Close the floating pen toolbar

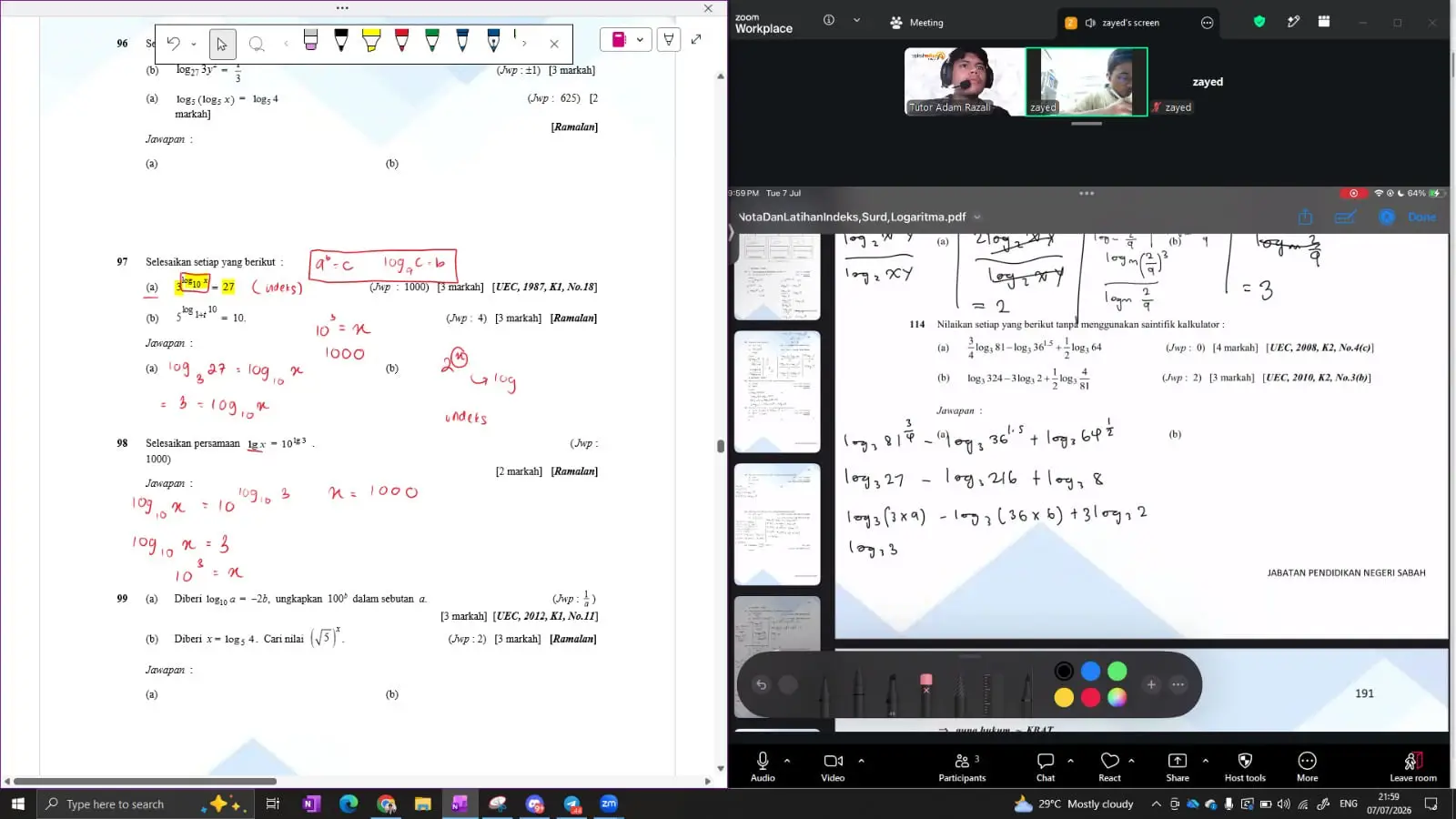[554, 43]
